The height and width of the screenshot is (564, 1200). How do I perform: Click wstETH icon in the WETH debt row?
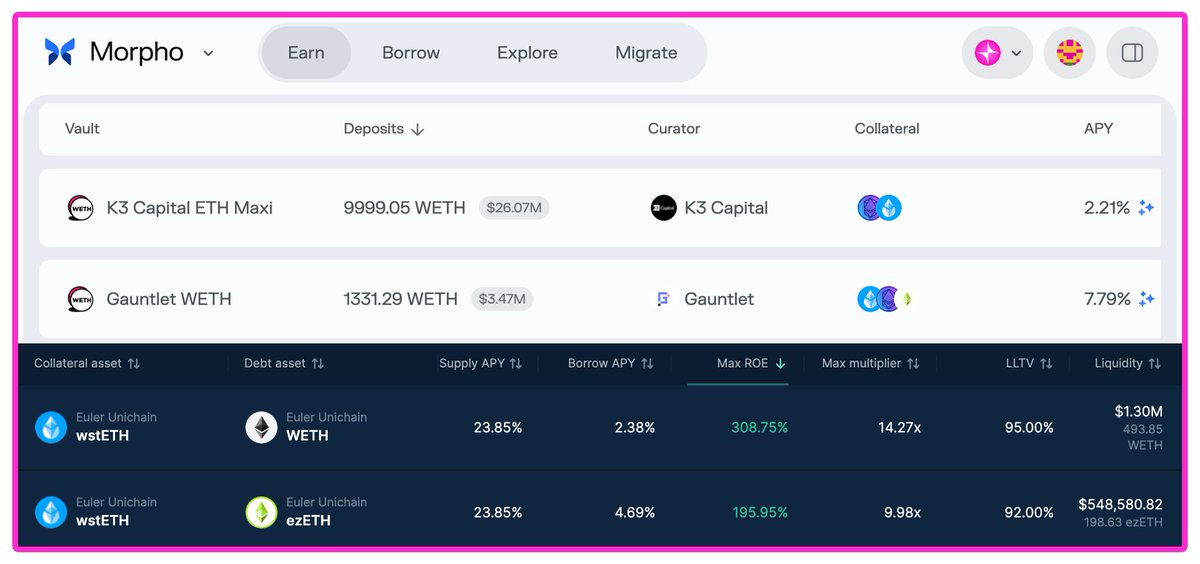click(50, 428)
